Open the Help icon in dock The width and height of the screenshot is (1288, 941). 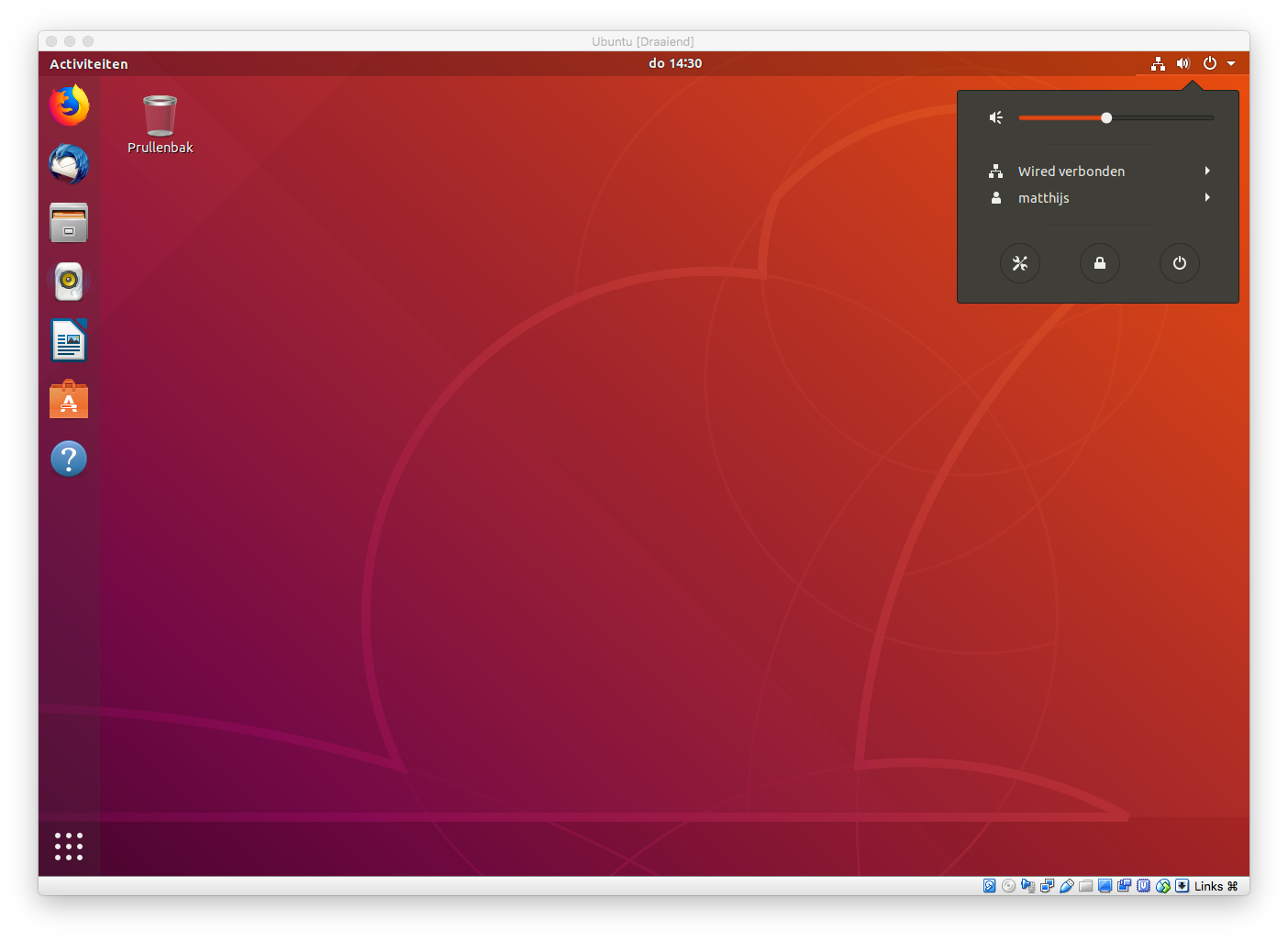pyautogui.click(x=69, y=459)
